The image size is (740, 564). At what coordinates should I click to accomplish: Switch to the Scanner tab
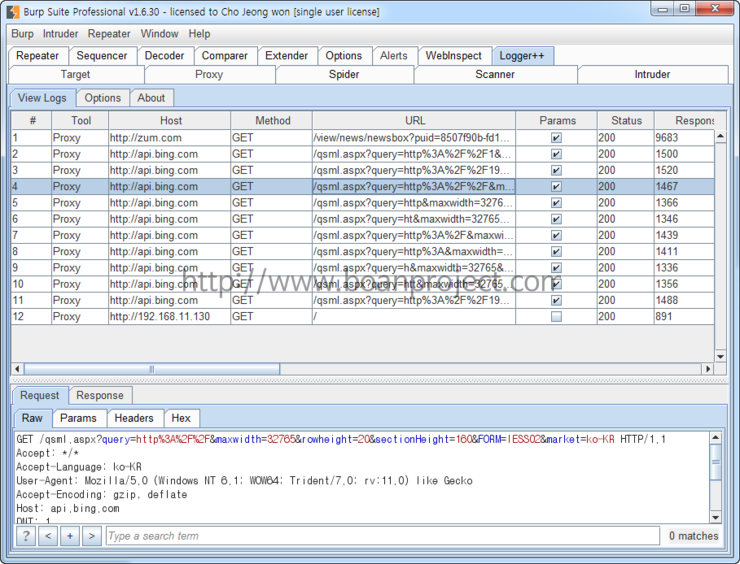(495, 75)
